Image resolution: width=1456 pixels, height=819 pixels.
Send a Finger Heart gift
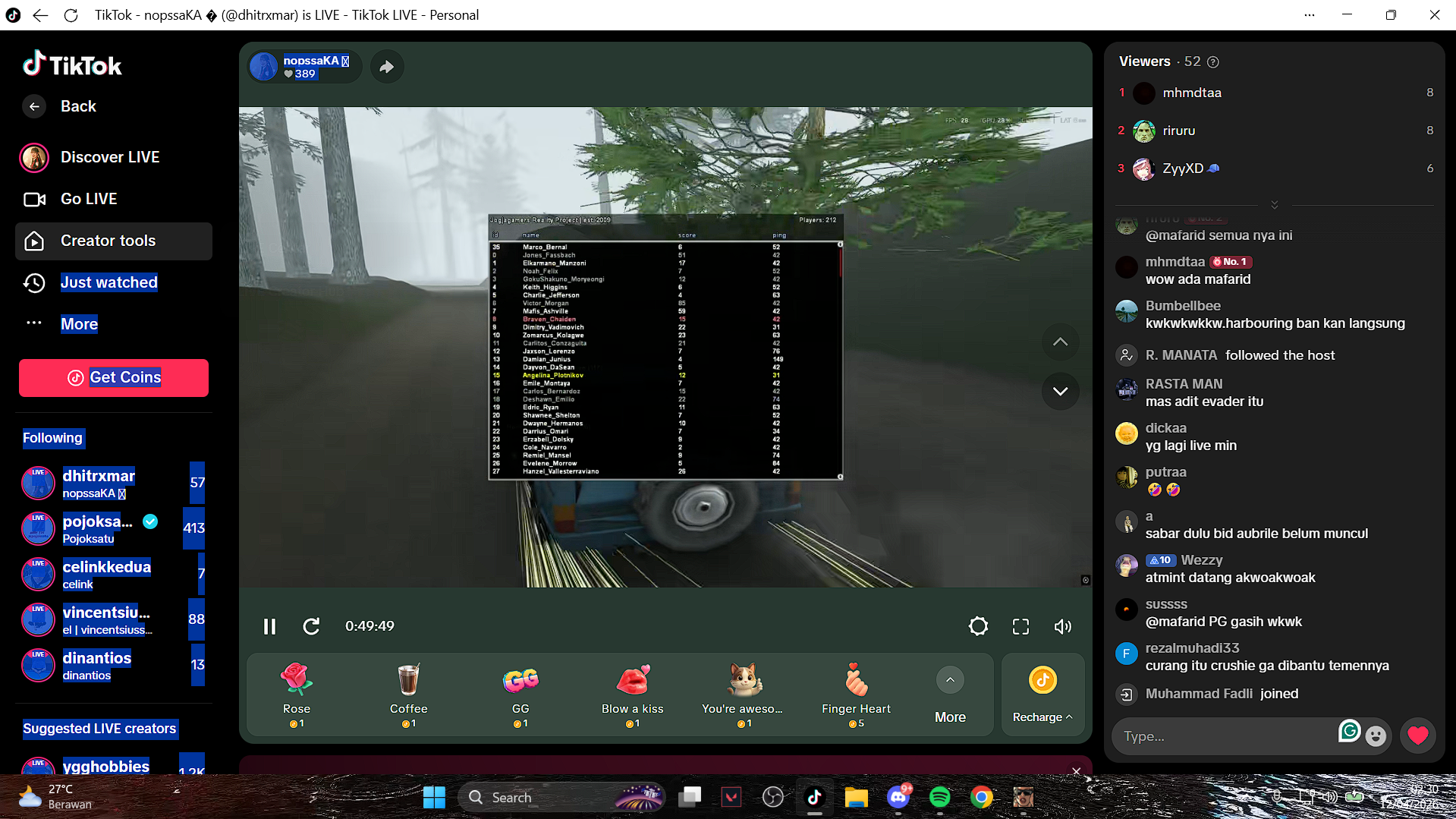(857, 695)
